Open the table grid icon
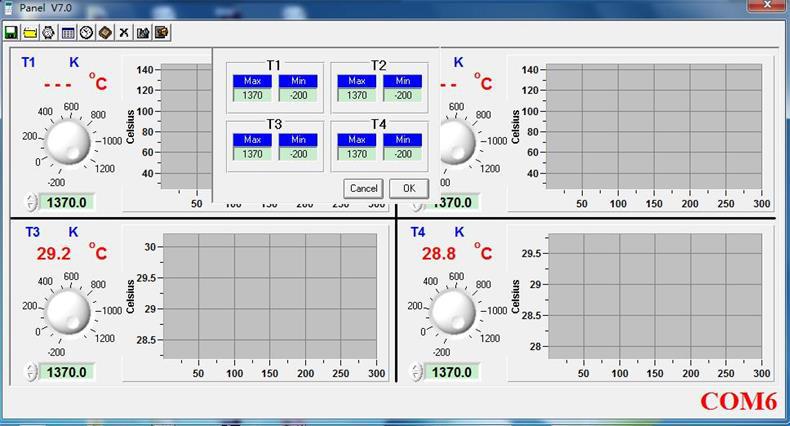Screen dimensions: 790x426 pyautogui.click(x=68, y=33)
